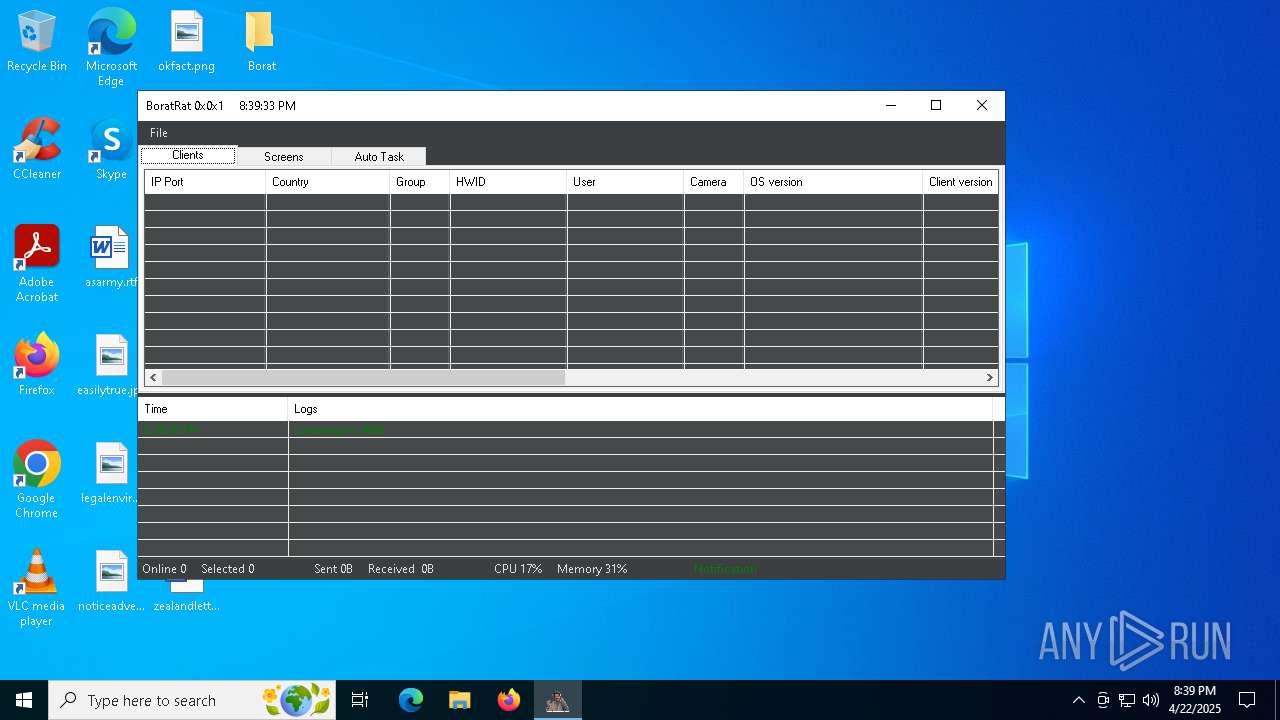Open the Microsoft Edge desktop shortcut
This screenshot has width=1280, height=720.
point(111,47)
